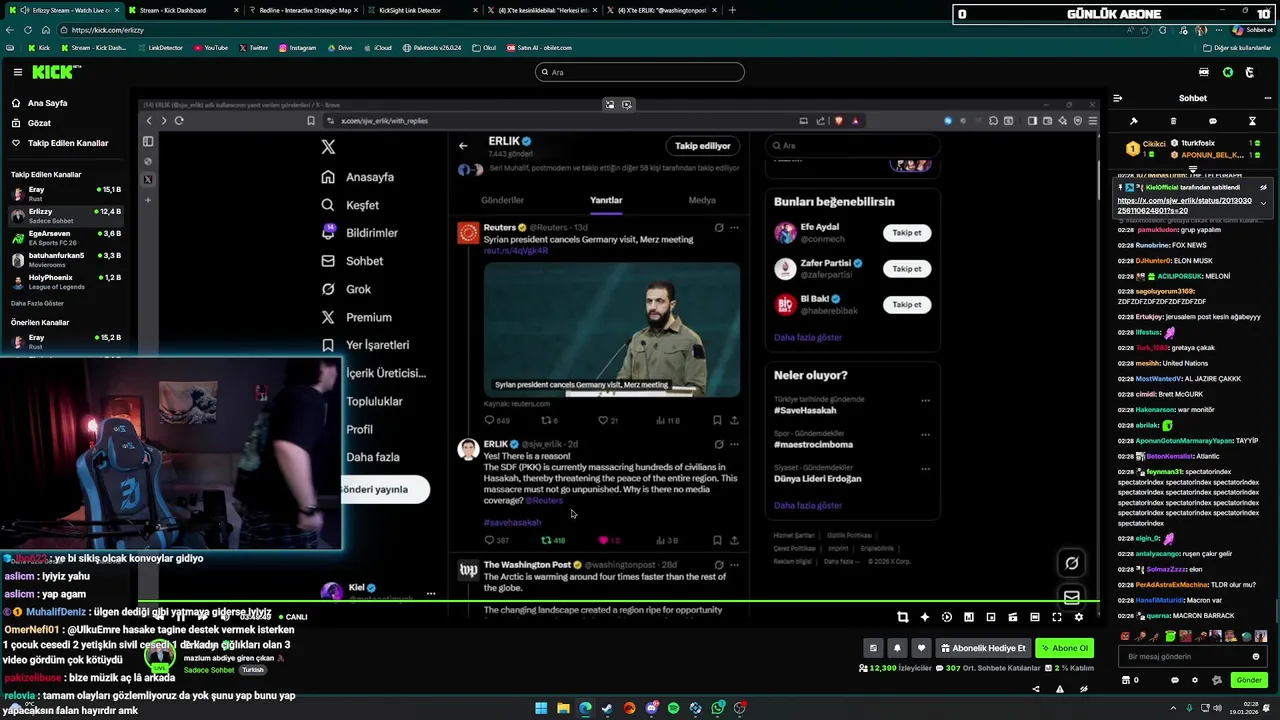Click the crop clip icon in player
Viewport: 1280px width, 720px height.
click(x=903, y=617)
